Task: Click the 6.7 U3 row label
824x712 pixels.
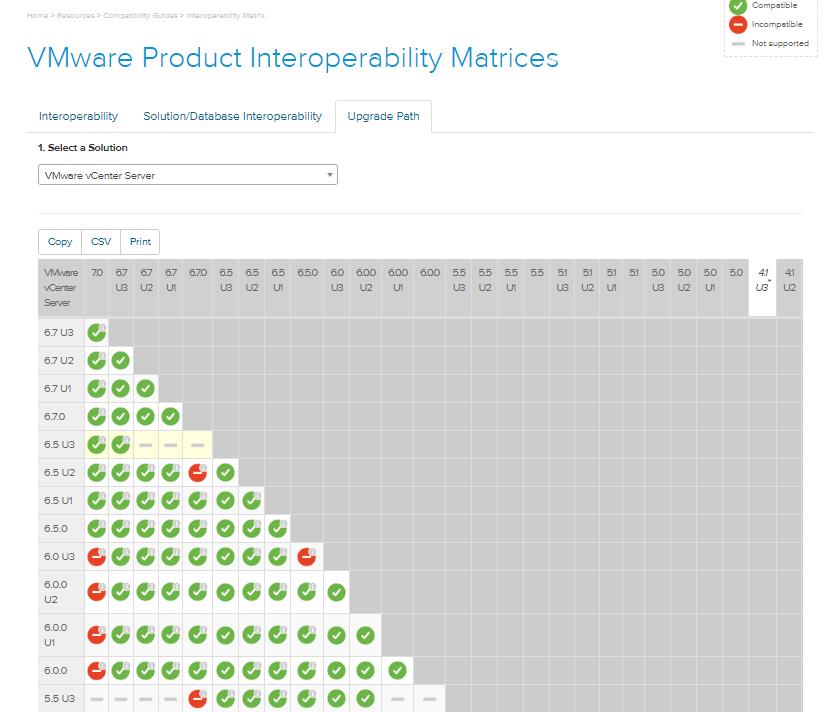Action: pos(61,333)
